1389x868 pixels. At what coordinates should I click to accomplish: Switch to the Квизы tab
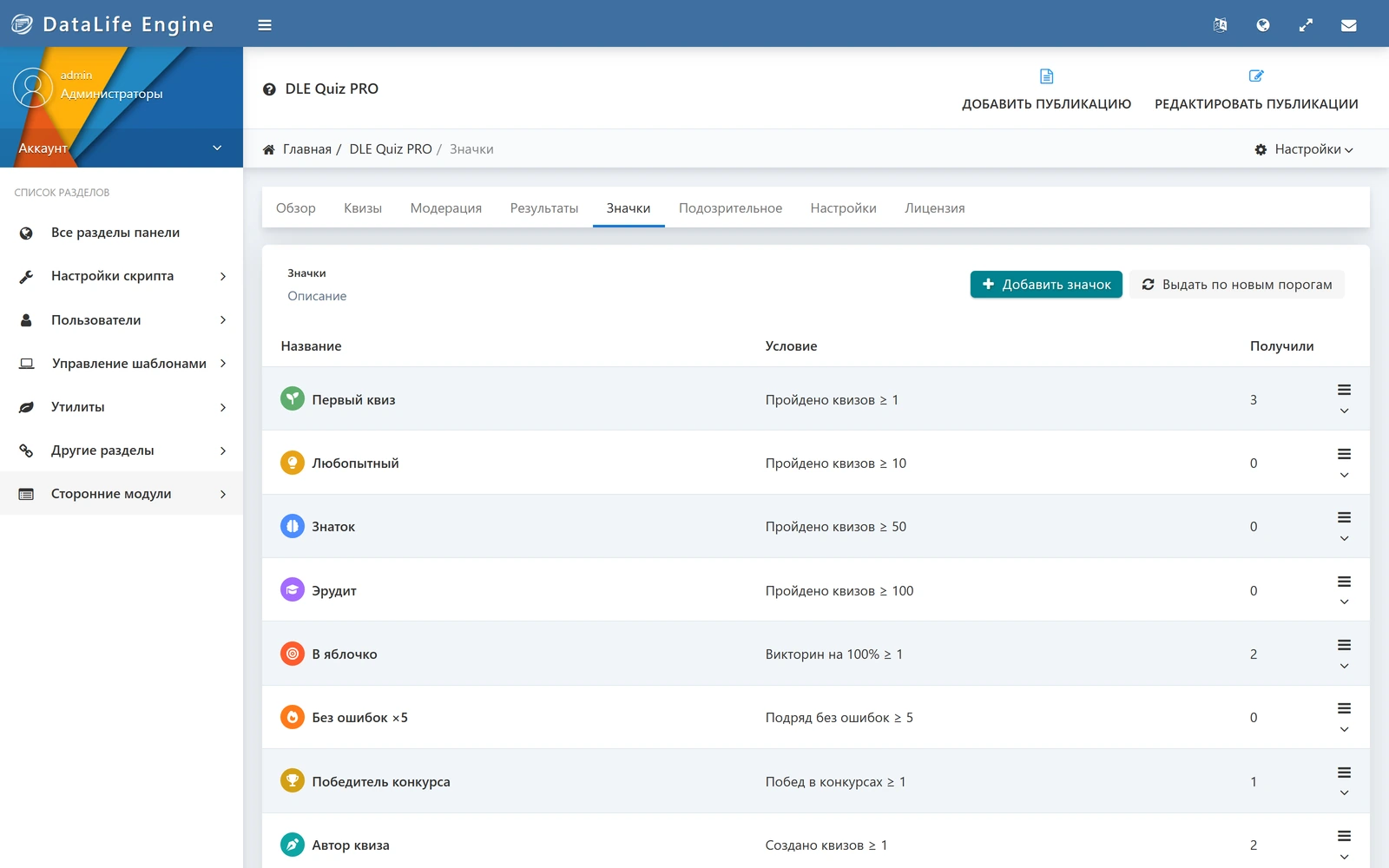pyautogui.click(x=363, y=208)
